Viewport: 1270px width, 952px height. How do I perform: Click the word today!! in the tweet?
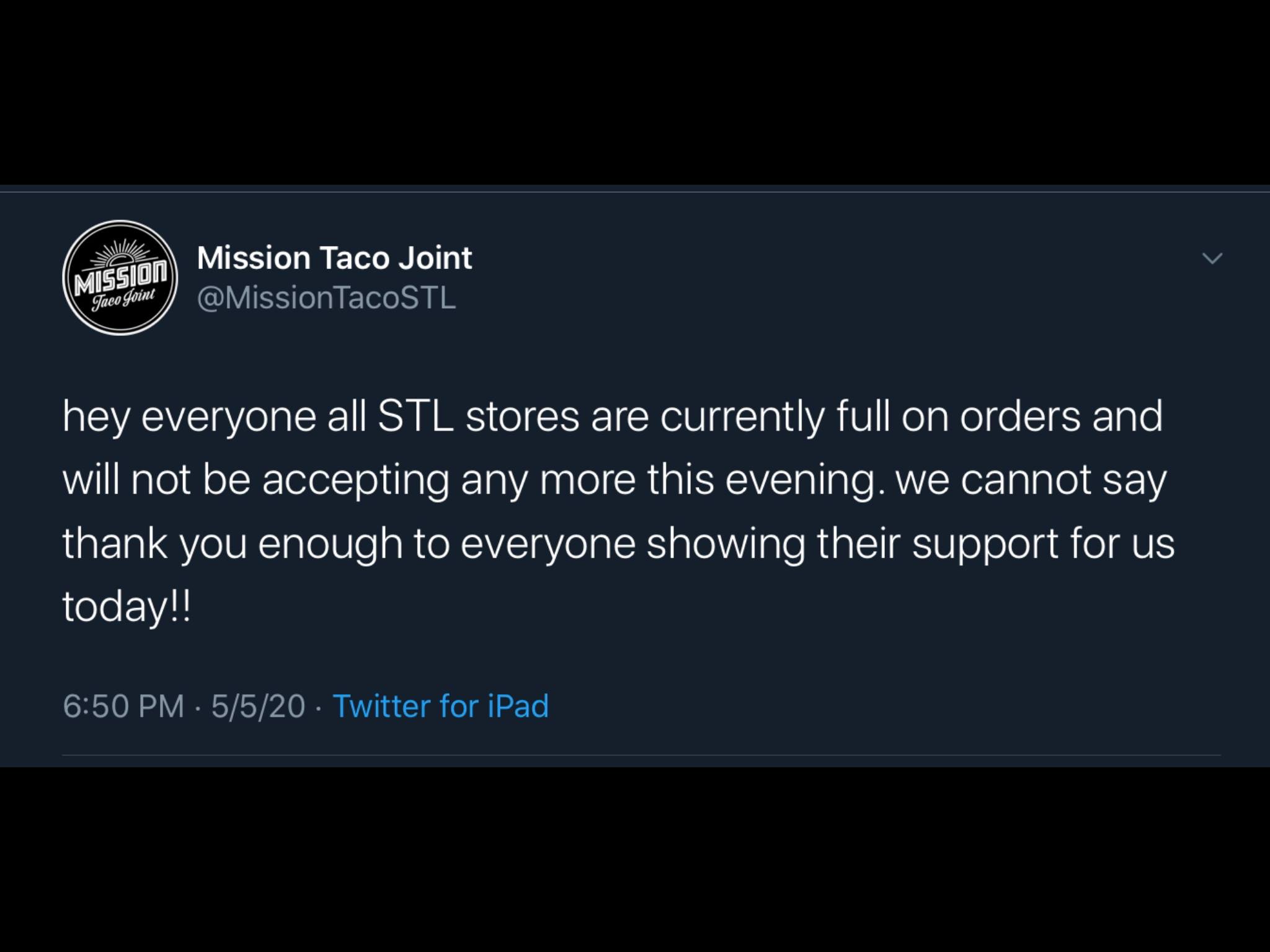(x=127, y=607)
